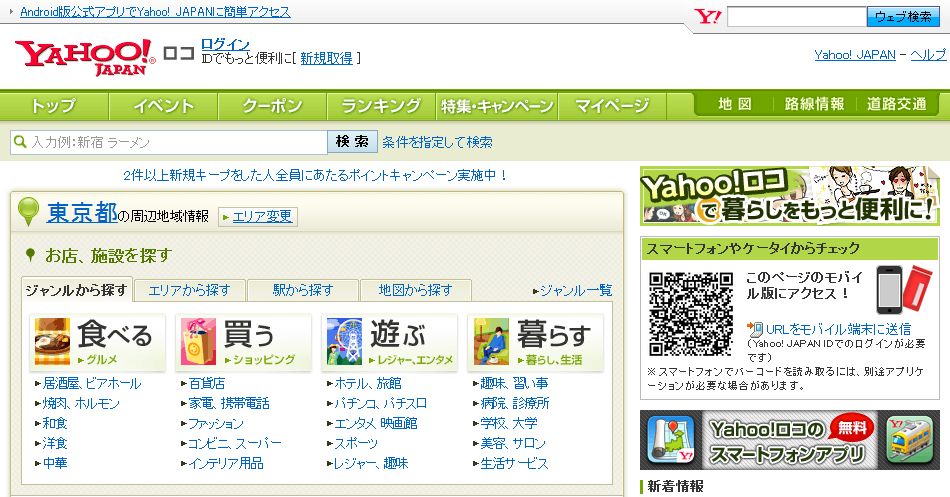950x497 pixels.
Task: Click the ログイン login link
Action: pyautogui.click(x=225, y=44)
